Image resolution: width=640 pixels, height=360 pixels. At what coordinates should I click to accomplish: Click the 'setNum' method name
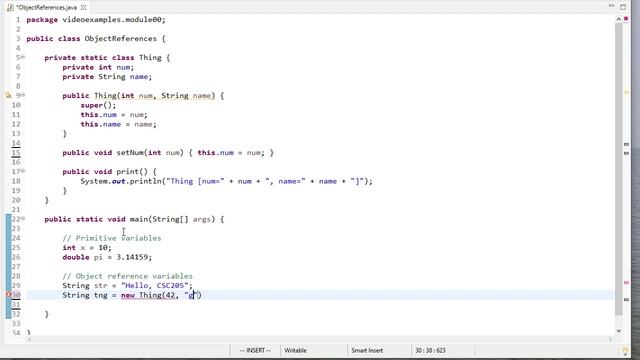(x=129, y=153)
